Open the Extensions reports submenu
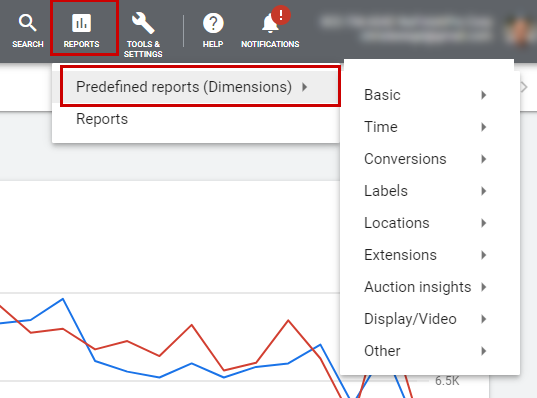The image size is (537, 398). point(430,255)
